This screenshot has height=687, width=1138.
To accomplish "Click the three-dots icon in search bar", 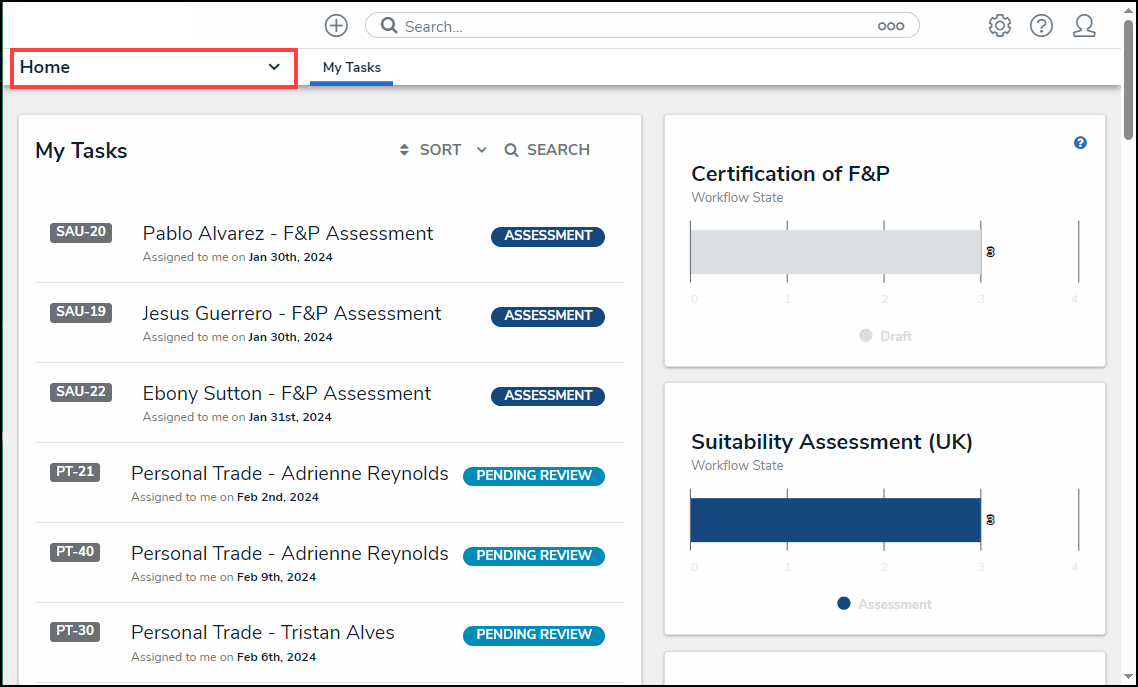I will pyautogui.click(x=890, y=27).
